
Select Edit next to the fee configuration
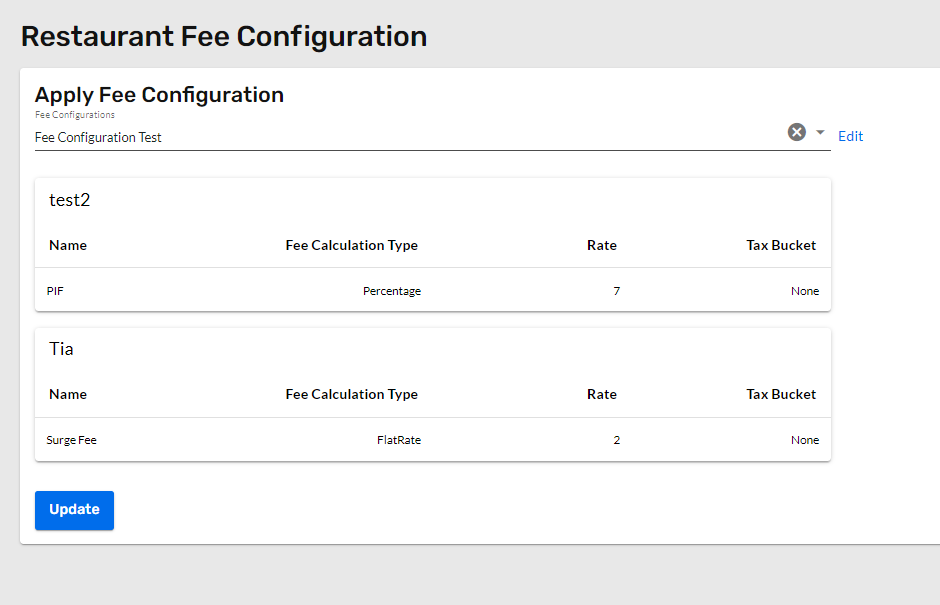850,136
